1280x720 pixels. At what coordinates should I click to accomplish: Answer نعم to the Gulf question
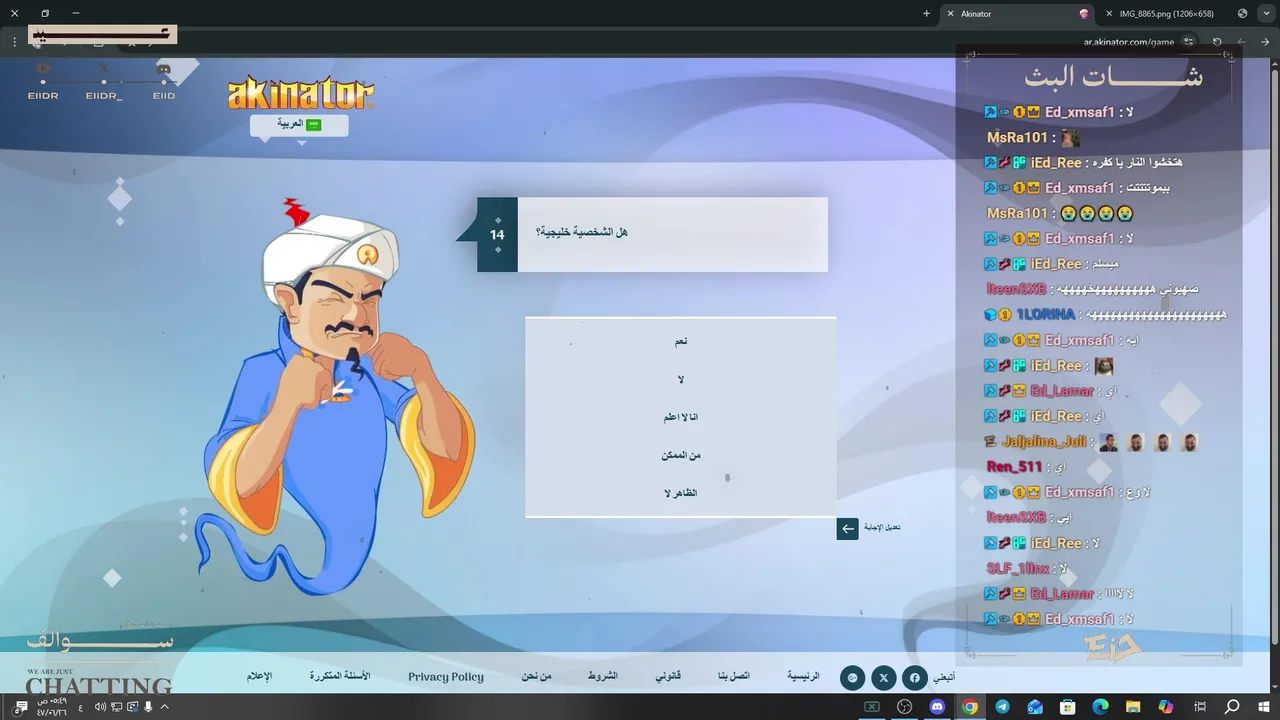pyautogui.click(x=681, y=342)
